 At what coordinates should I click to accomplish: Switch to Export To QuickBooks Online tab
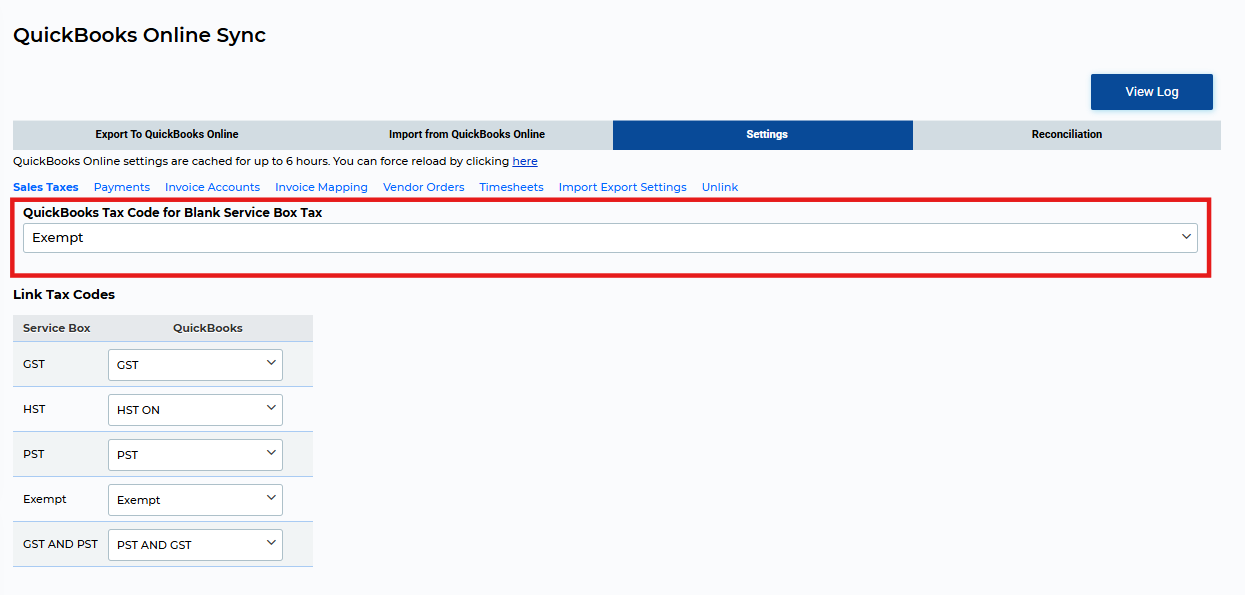coord(167,134)
